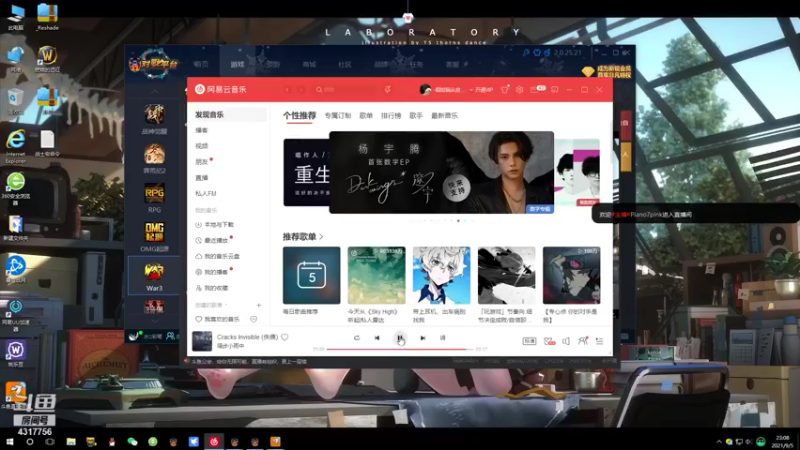Open the sound quality selector in player bar
Image resolution: width=800 pixels, height=450 pixels.
point(529,341)
